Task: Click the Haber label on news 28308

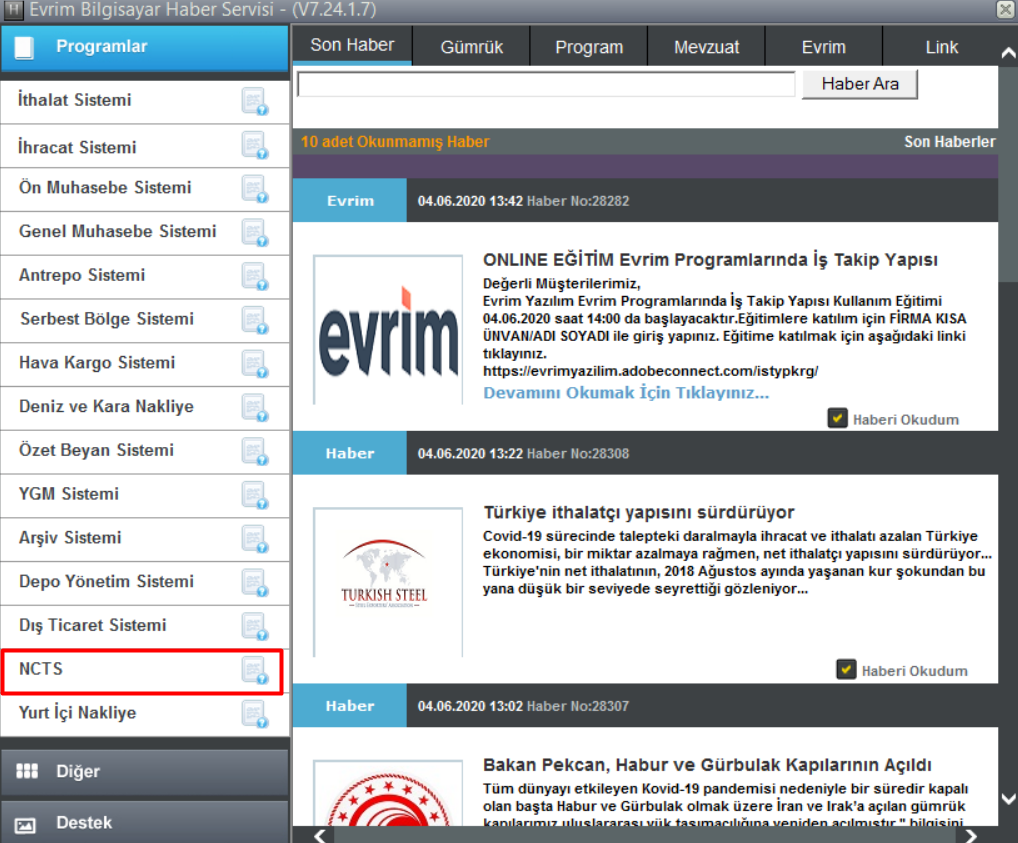Action: click(350, 453)
